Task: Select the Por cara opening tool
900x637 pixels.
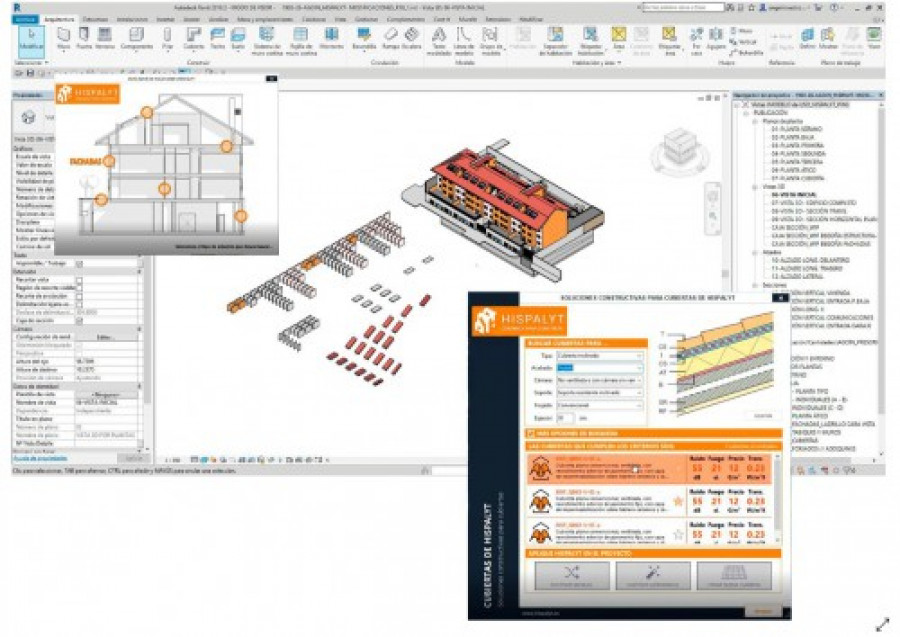Action: point(696,41)
